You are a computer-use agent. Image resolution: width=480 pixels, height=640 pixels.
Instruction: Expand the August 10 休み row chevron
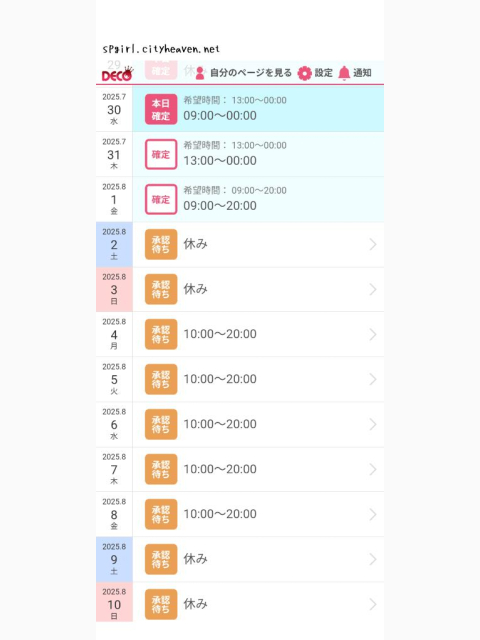coord(373,604)
